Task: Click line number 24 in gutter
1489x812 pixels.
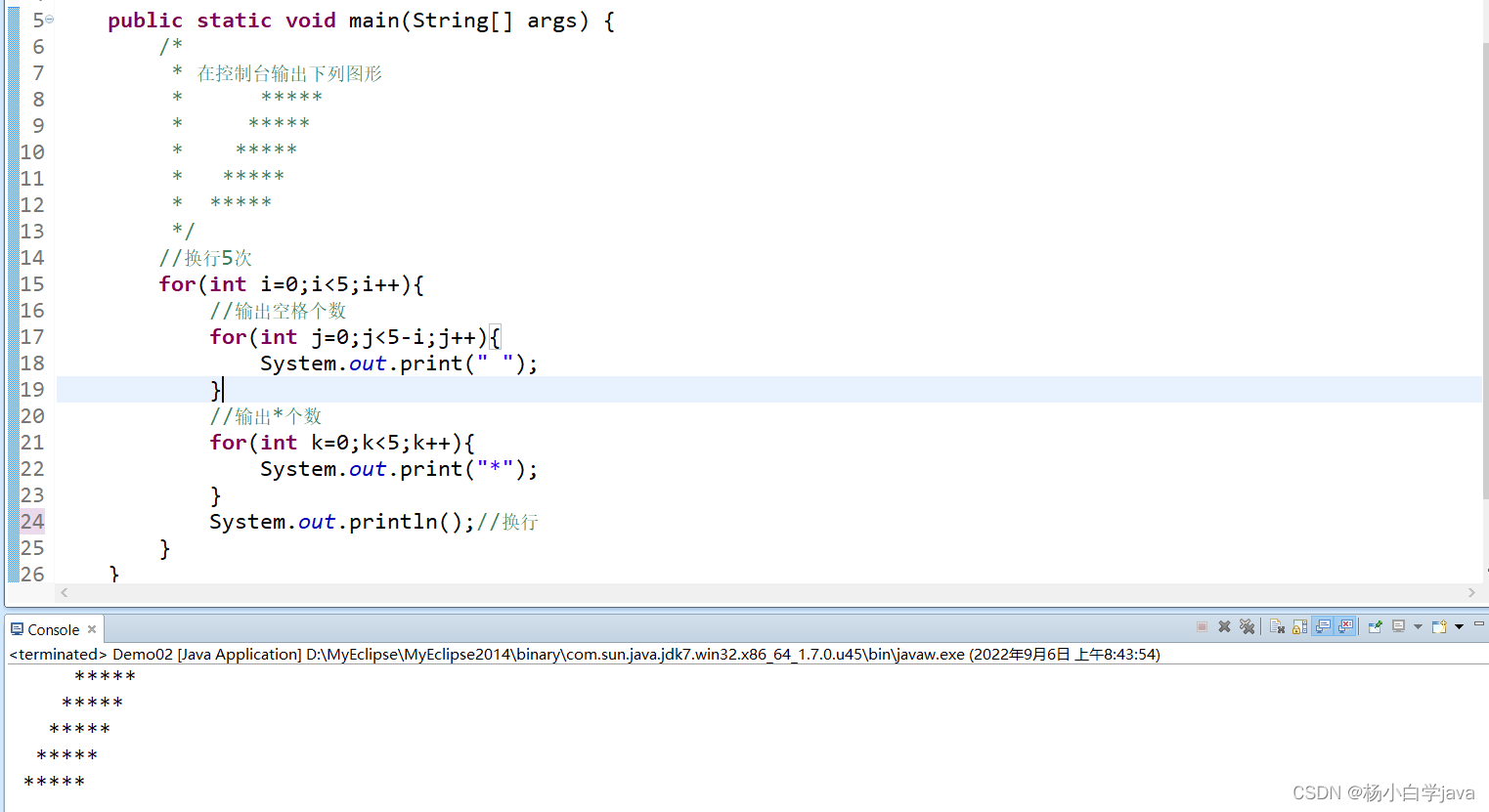Action: [x=32, y=522]
